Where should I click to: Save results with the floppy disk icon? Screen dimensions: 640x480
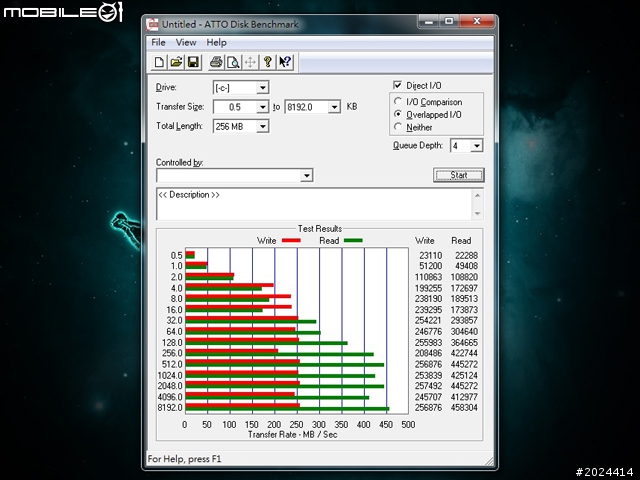tap(193, 62)
